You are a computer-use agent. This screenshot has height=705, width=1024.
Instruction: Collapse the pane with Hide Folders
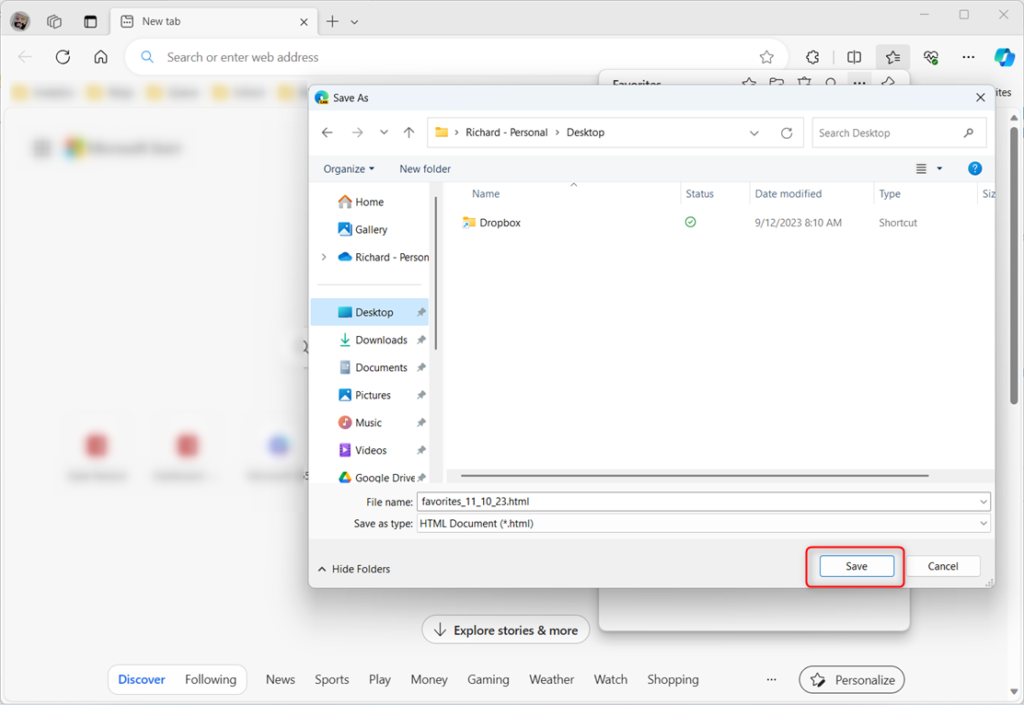[354, 569]
